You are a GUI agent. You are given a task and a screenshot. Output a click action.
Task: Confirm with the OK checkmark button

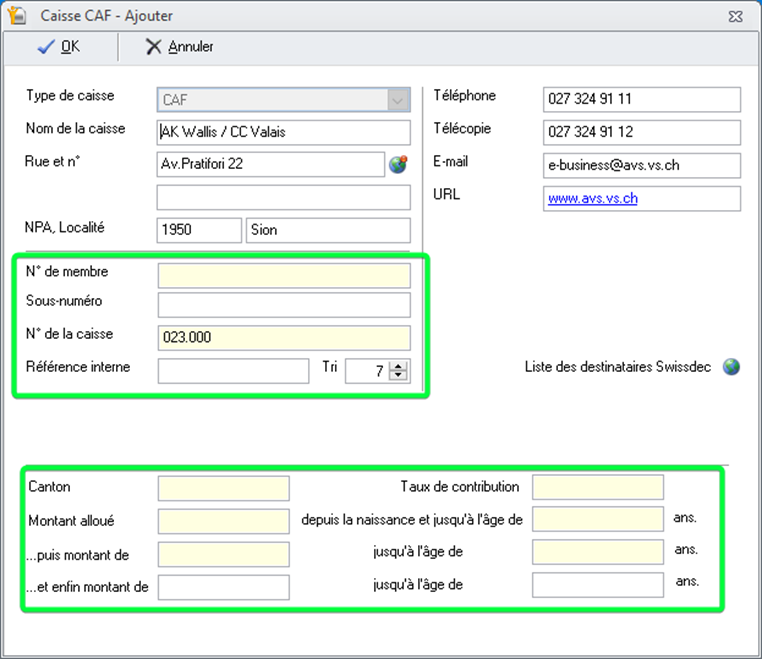(58, 47)
